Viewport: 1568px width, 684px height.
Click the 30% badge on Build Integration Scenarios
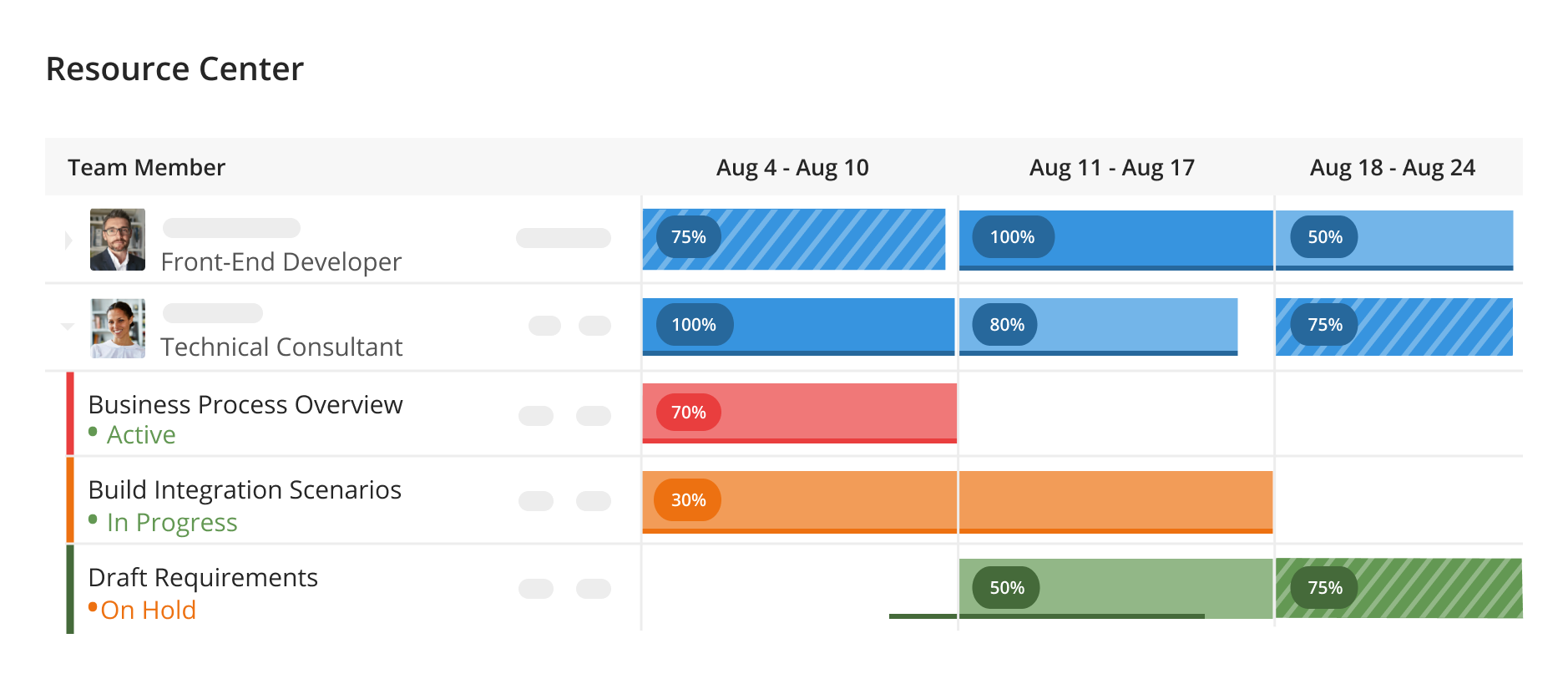tap(685, 499)
